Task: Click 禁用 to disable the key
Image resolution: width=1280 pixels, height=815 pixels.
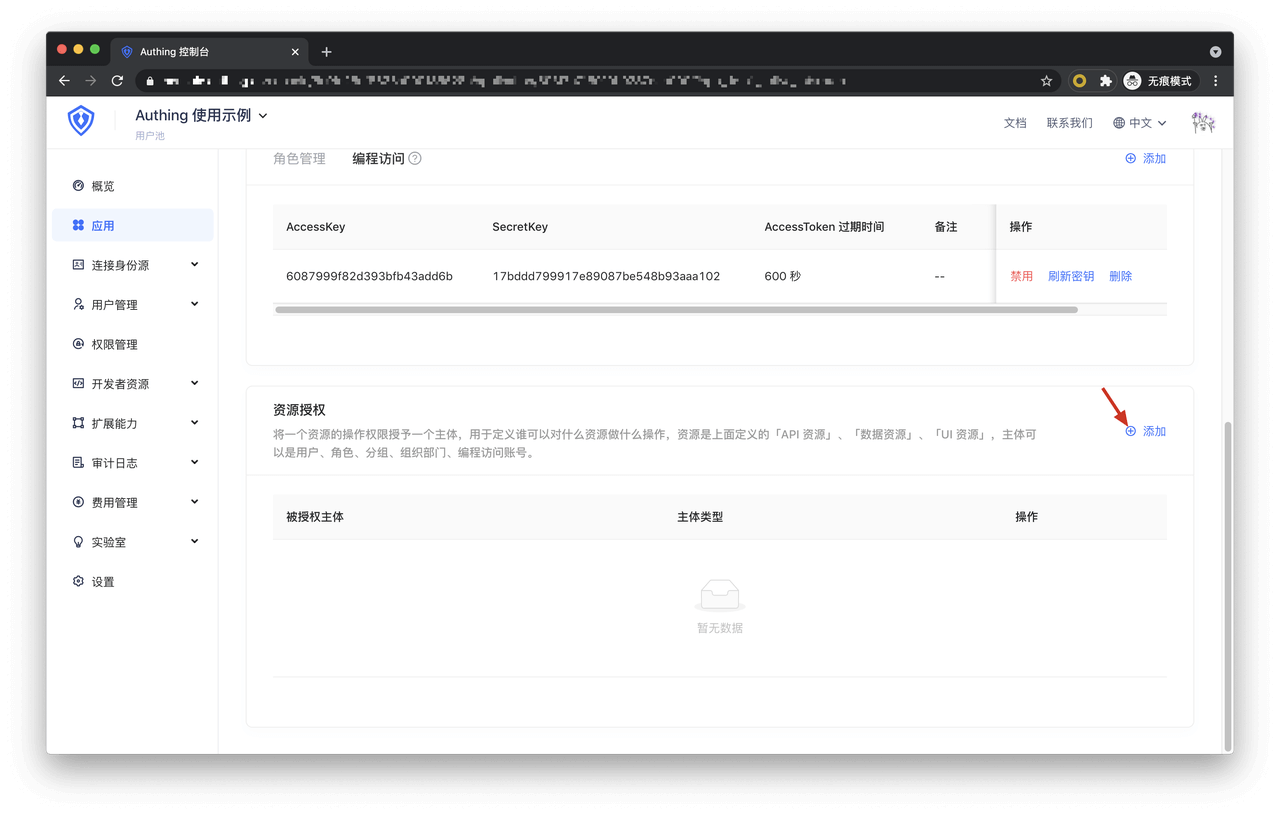Action: click(x=1021, y=276)
